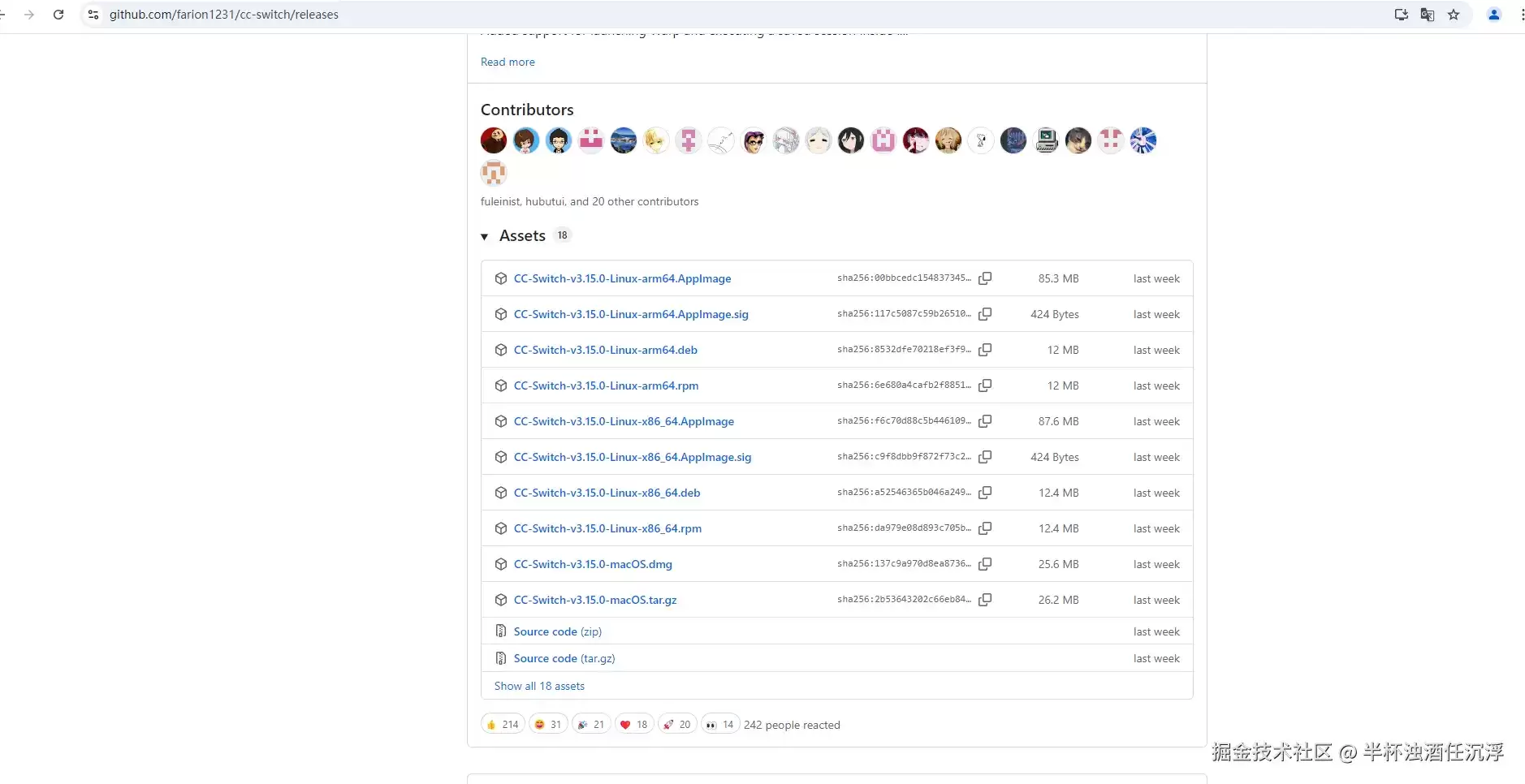The image size is (1525, 784).
Task: Toggle eyes reaction with 14
Action: point(720,724)
